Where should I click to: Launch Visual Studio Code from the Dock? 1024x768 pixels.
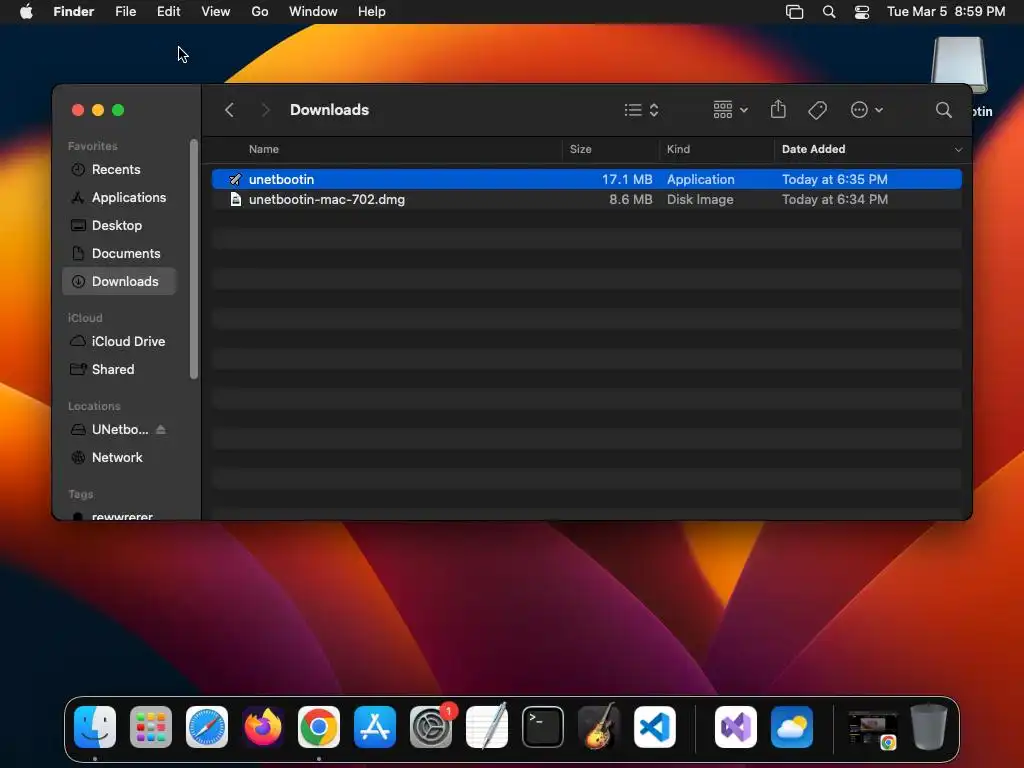pyautogui.click(x=654, y=727)
